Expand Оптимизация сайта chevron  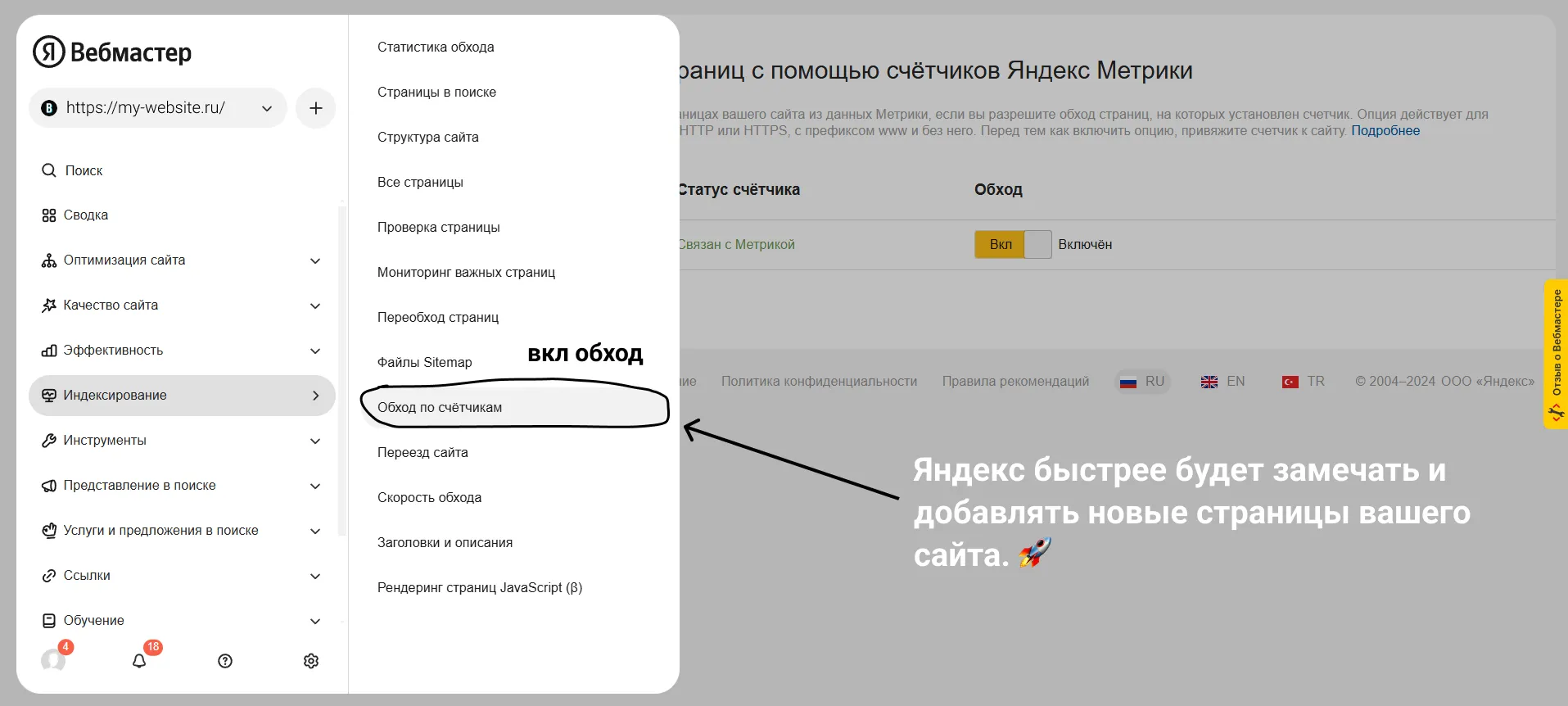click(315, 260)
